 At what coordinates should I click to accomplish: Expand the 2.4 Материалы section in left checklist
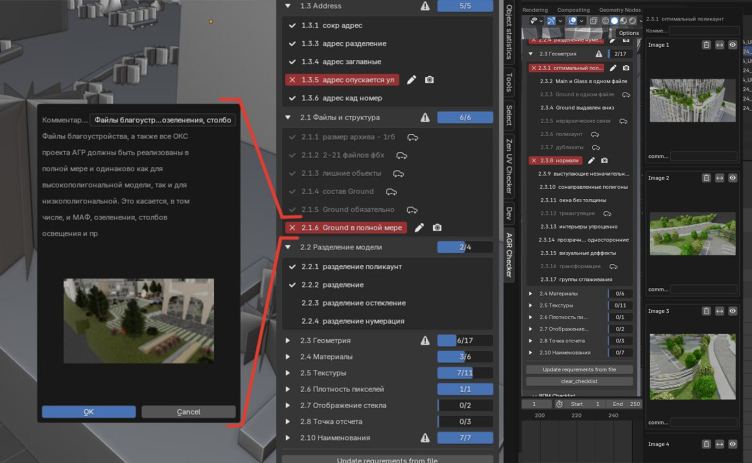coord(288,356)
